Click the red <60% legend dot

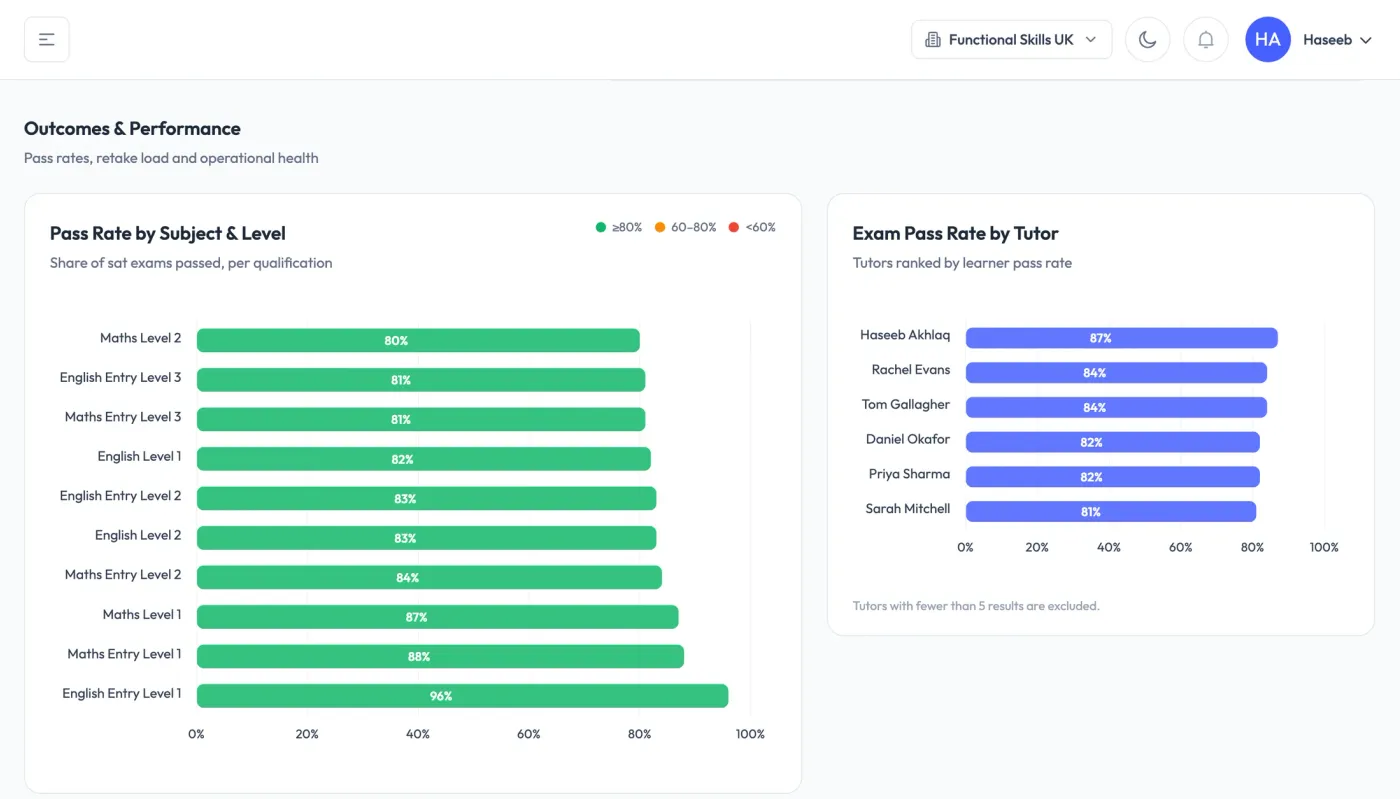(734, 227)
